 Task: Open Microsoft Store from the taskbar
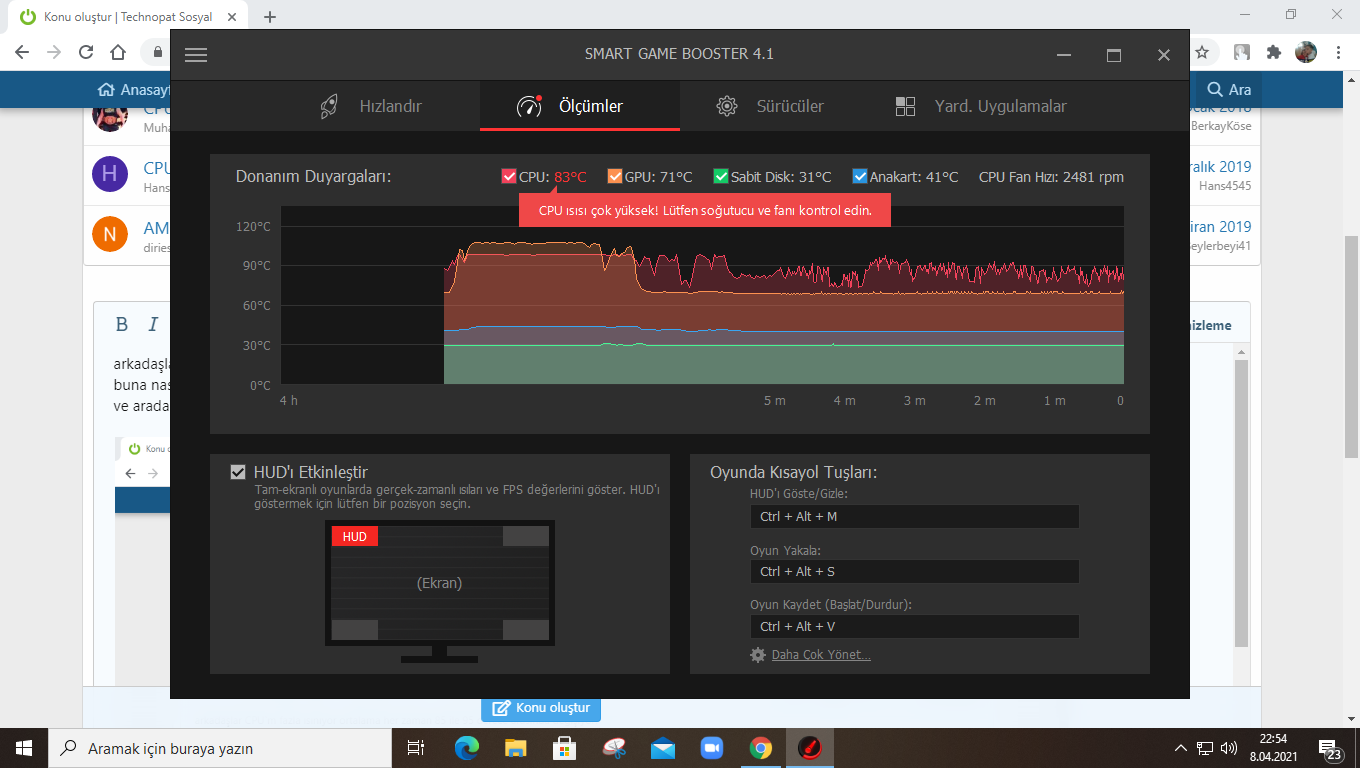point(564,748)
